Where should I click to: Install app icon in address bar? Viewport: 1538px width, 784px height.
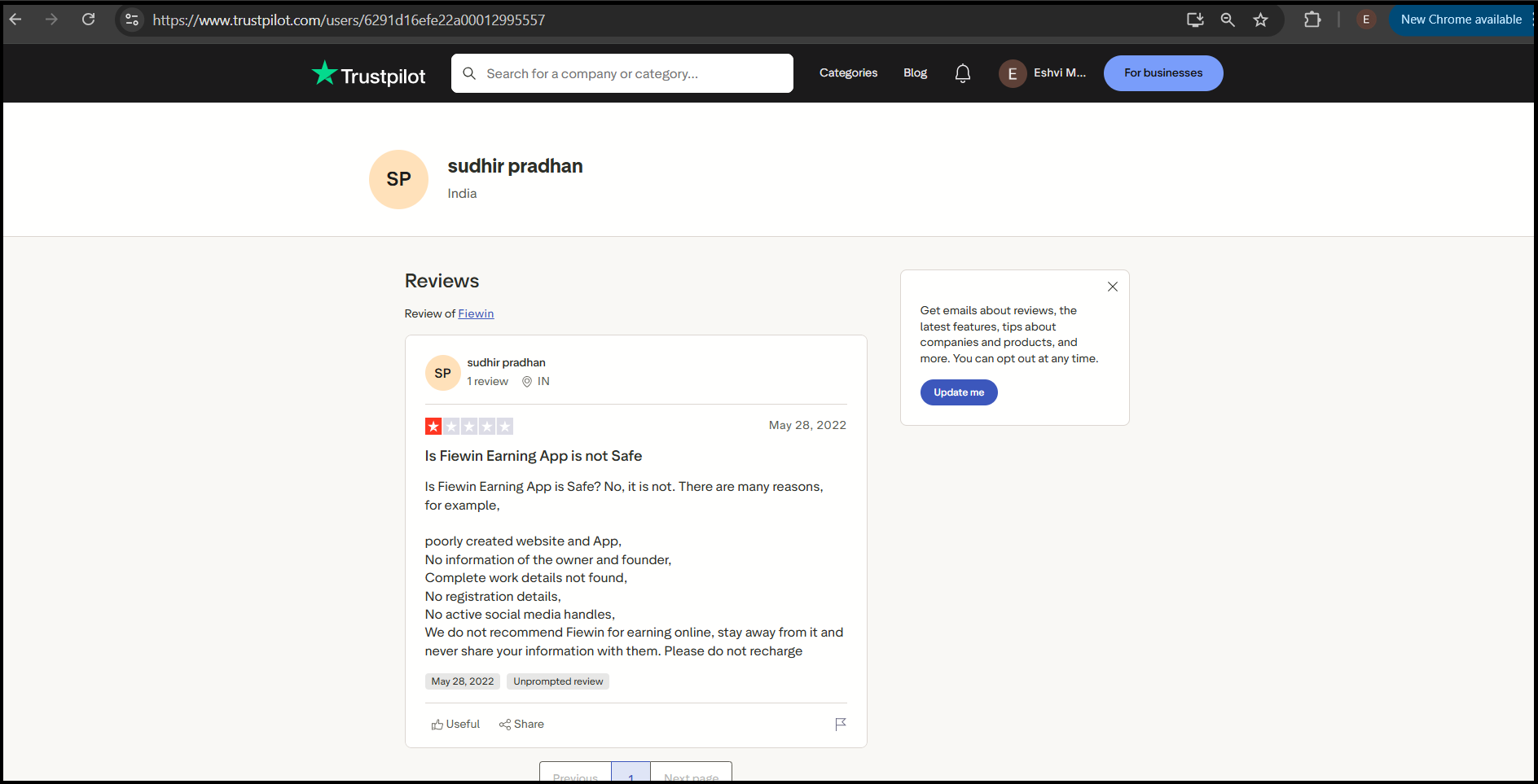click(x=1195, y=20)
